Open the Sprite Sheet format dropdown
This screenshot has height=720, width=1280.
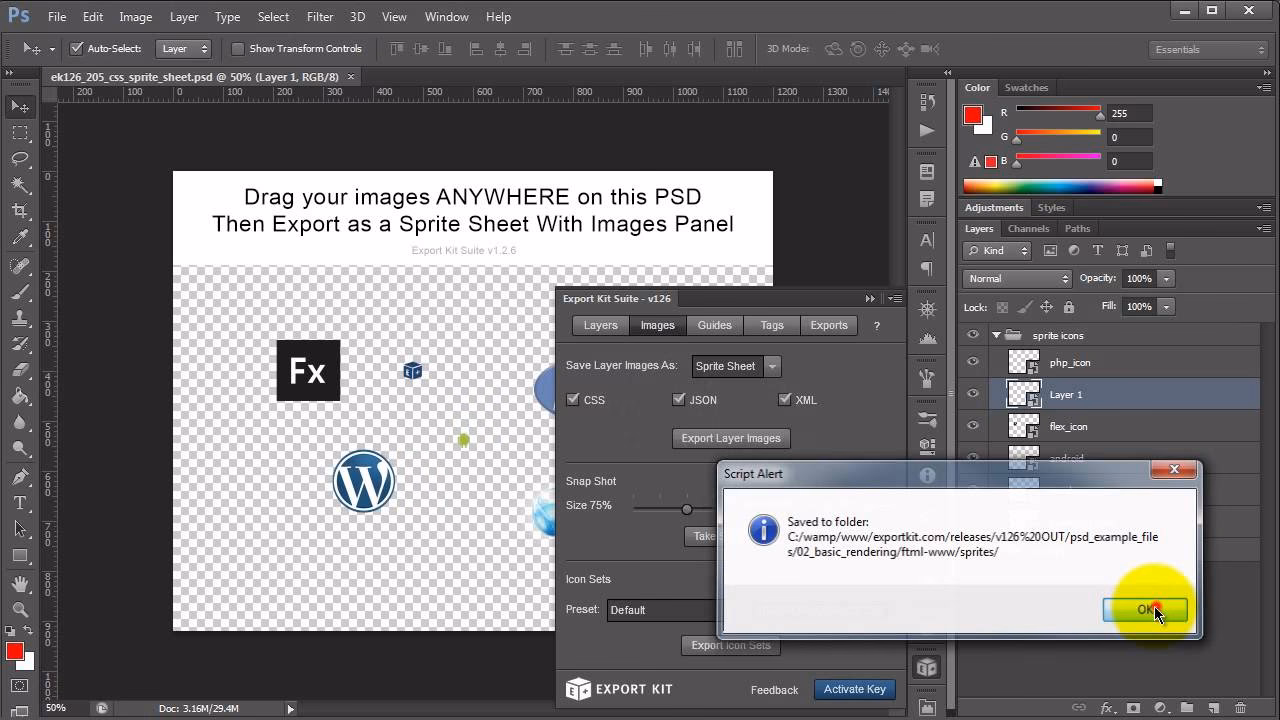click(771, 366)
